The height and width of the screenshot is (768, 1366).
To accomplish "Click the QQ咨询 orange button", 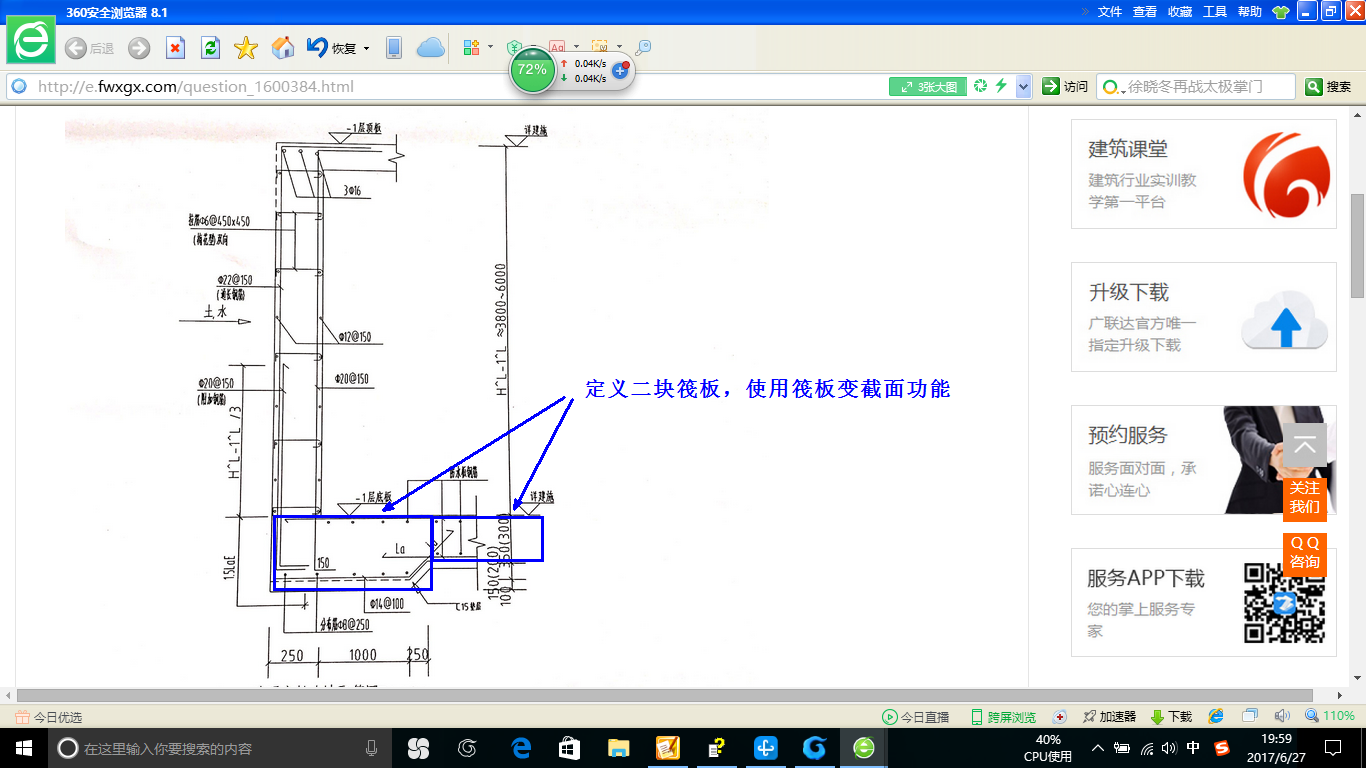I will (1305, 552).
